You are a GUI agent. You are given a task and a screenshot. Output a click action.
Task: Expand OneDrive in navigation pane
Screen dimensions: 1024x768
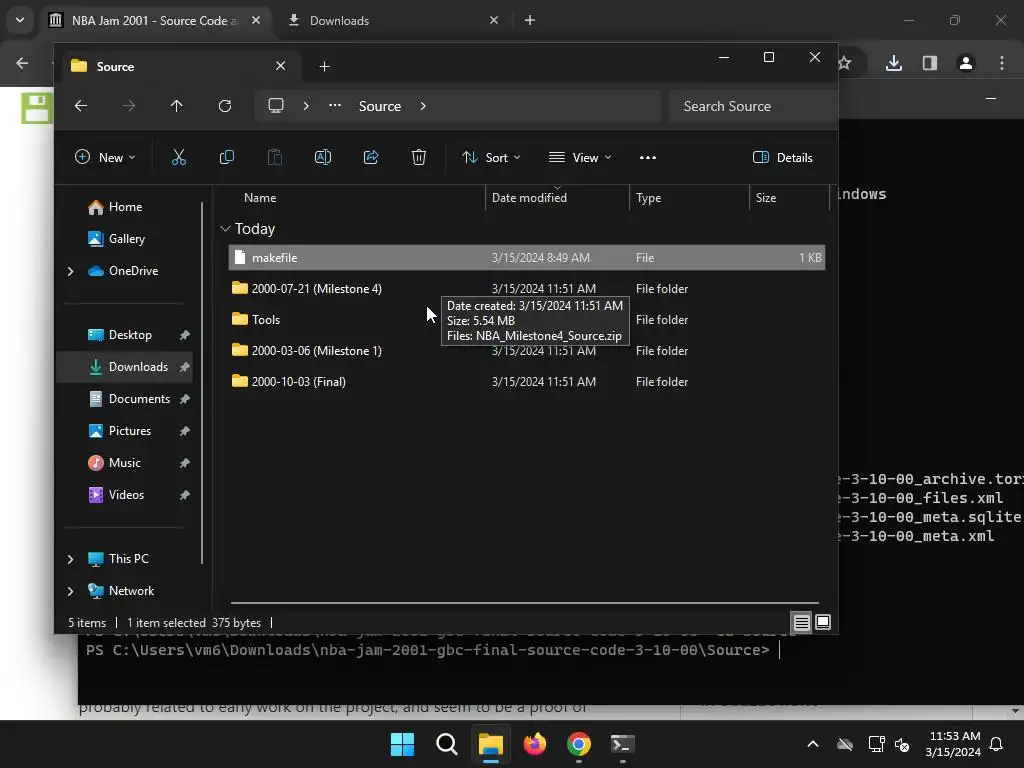point(71,271)
